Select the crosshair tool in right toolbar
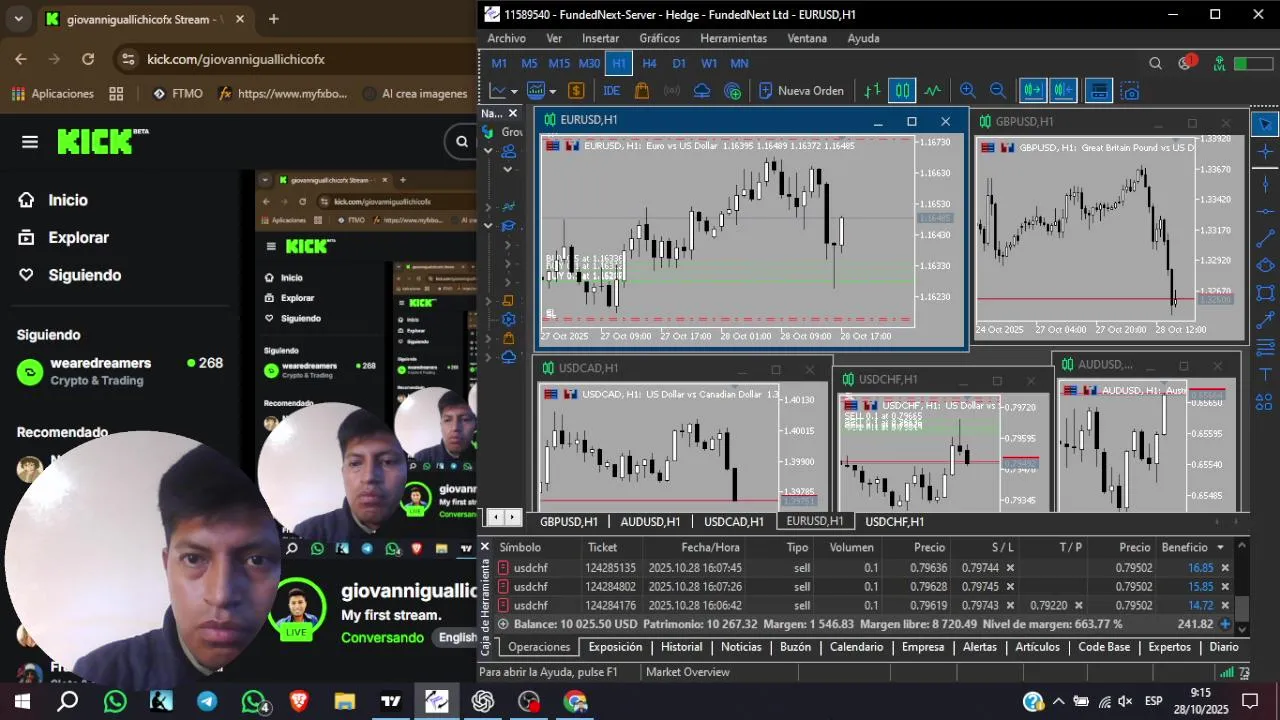Viewport: 1280px width, 720px height. coord(1265,152)
